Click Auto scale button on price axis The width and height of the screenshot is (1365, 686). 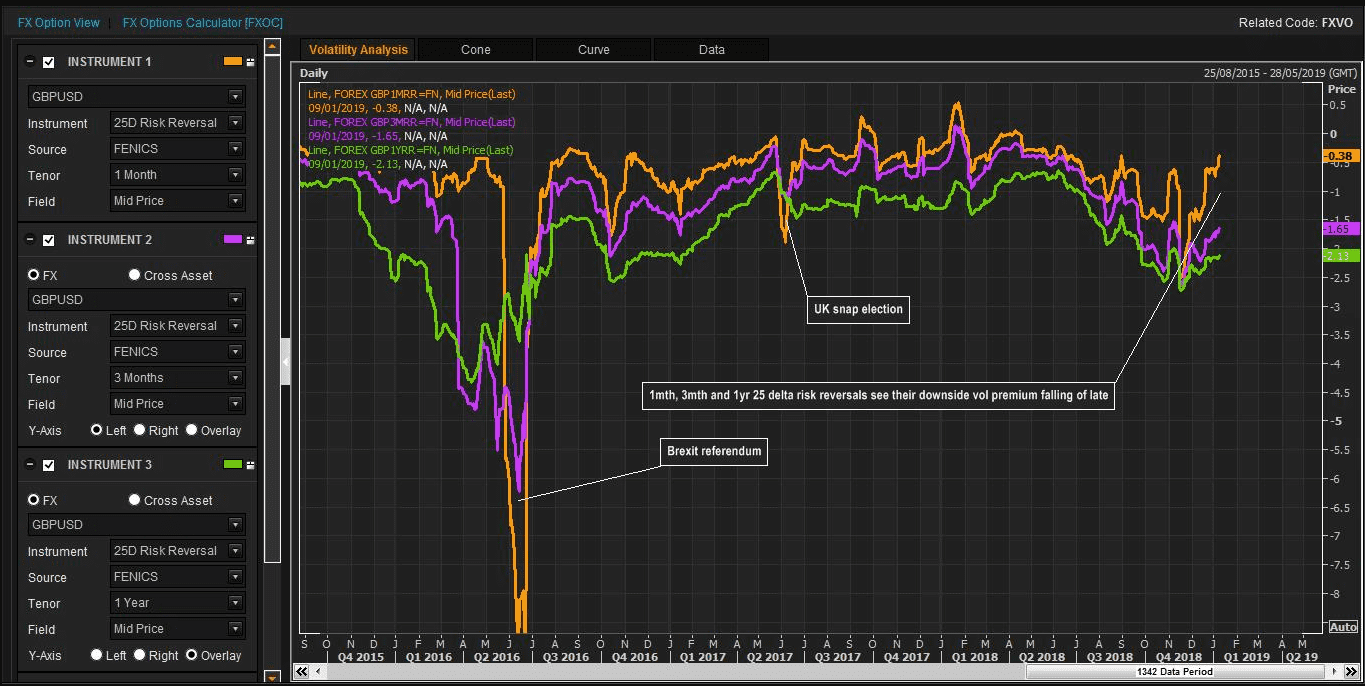(1343, 627)
